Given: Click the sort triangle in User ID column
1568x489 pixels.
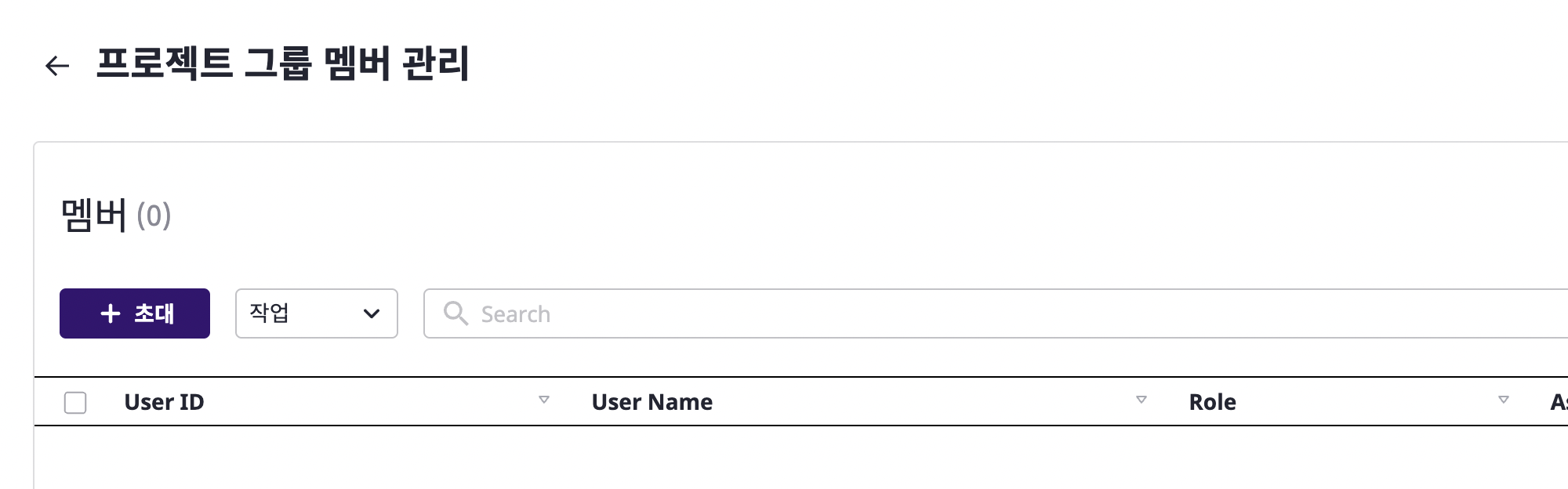Looking at the screenshot, I should 544,400.
